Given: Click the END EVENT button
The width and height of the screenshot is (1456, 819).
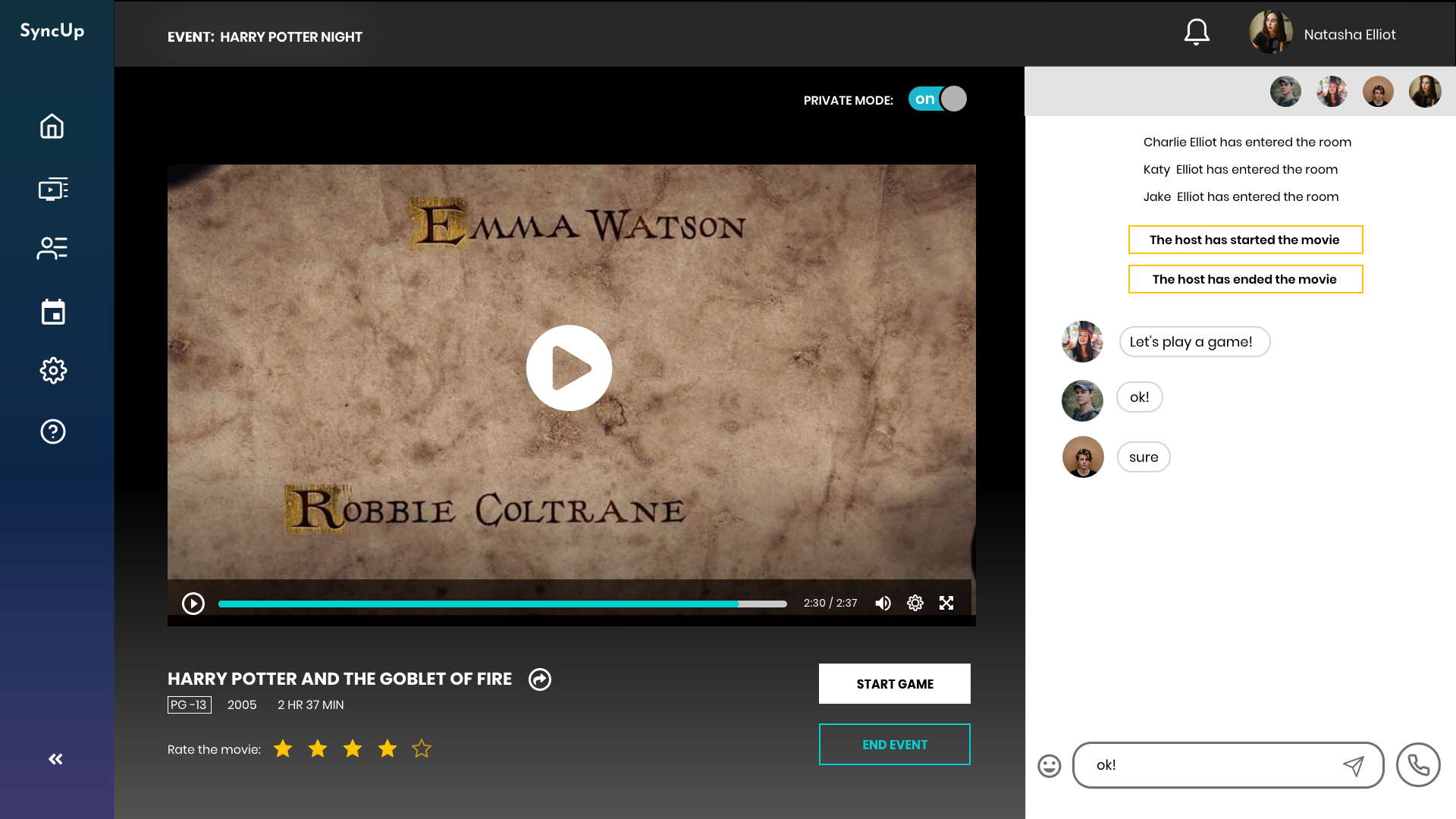Looking at the screenshot, I should click(895, 745).
